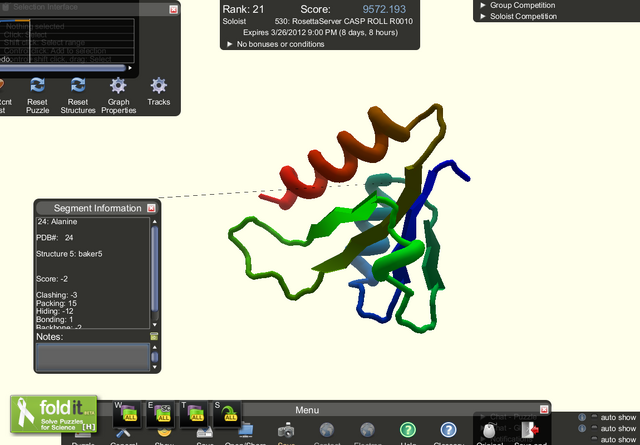Click info icon beside Chat - Puzzle auto show
The width and height of the screenshot is (640, 445).
tap(582, 417)
